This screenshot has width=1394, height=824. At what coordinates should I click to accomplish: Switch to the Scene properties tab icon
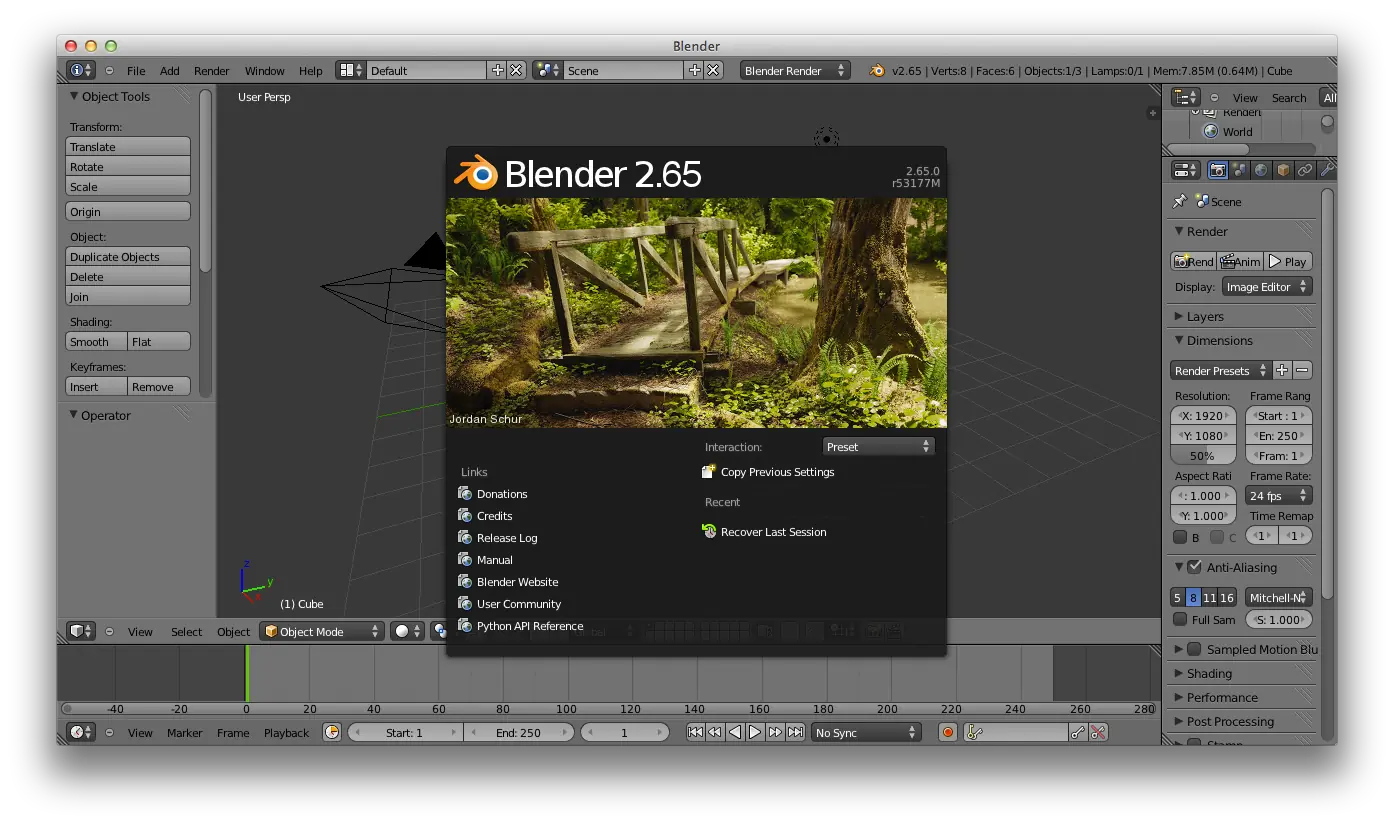tap(1239, 171)
